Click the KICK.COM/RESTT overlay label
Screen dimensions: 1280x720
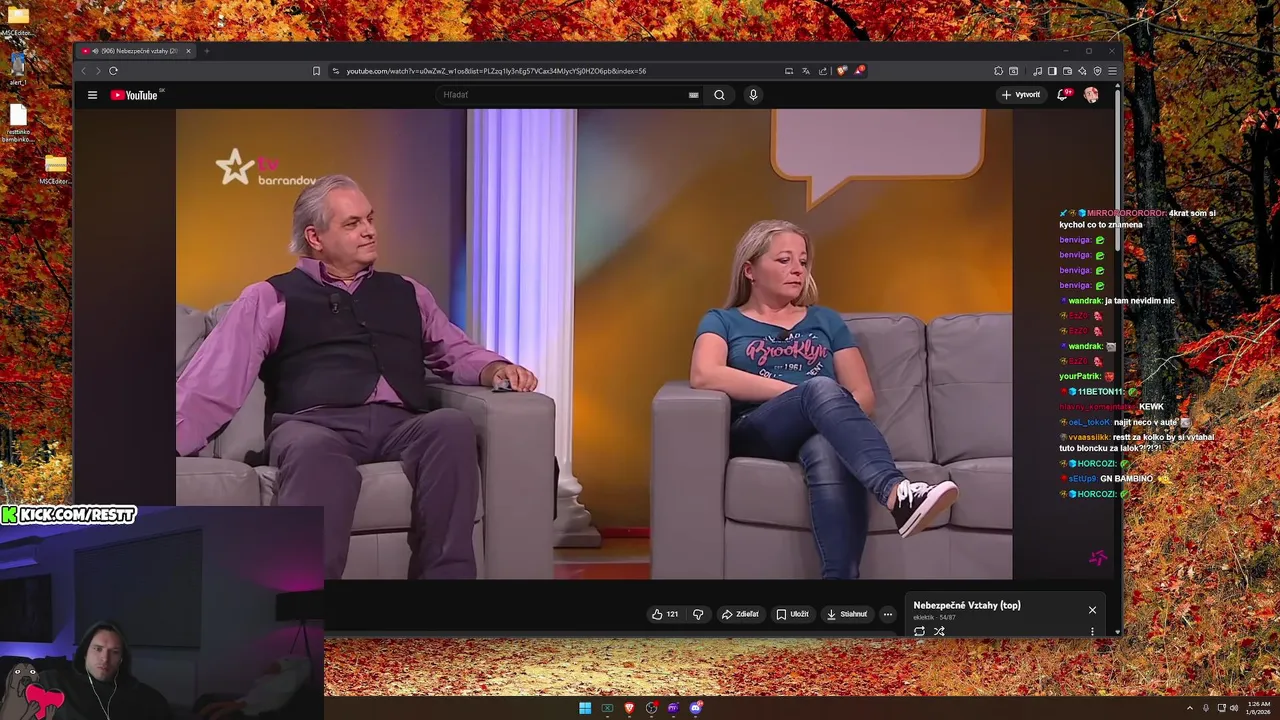(68, 515)
